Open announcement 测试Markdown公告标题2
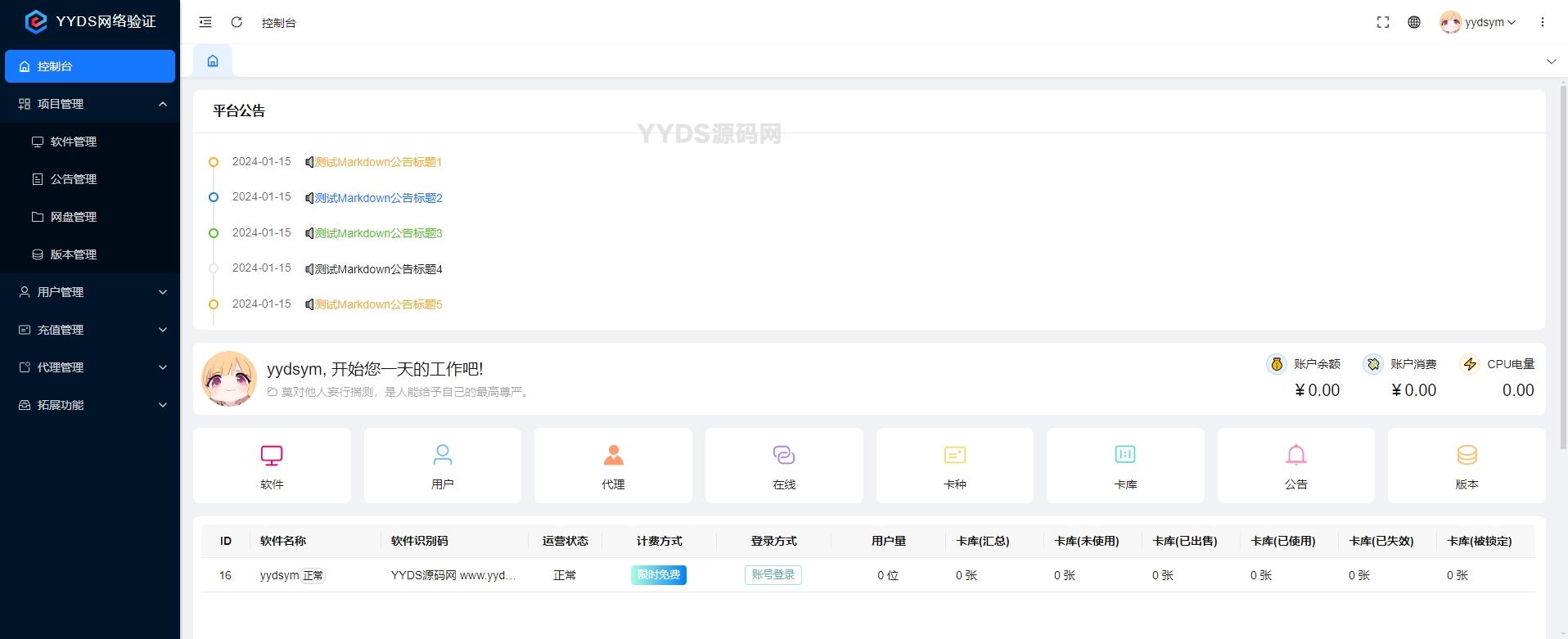 click(378, 198)
